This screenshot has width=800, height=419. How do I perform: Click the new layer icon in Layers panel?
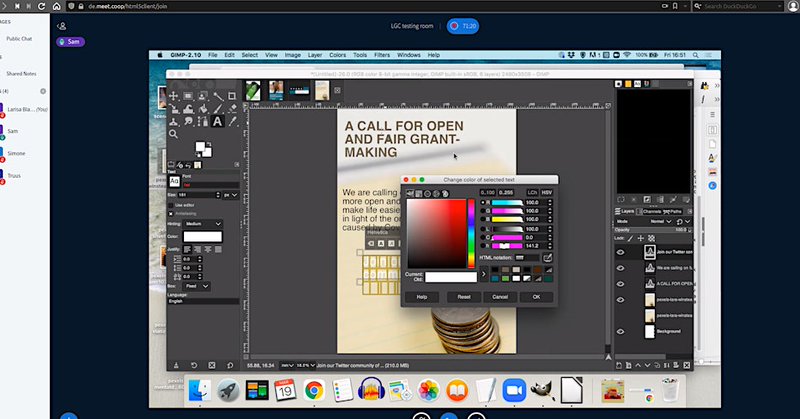[x=619, y=365]
